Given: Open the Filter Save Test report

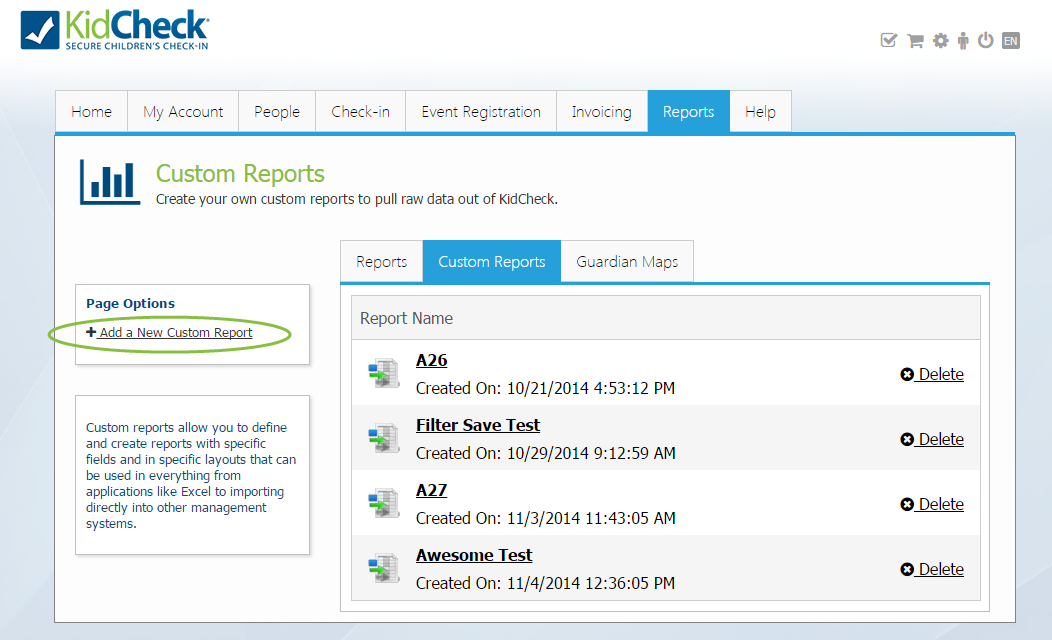Looking at the screenshot, I should [477, 424].
